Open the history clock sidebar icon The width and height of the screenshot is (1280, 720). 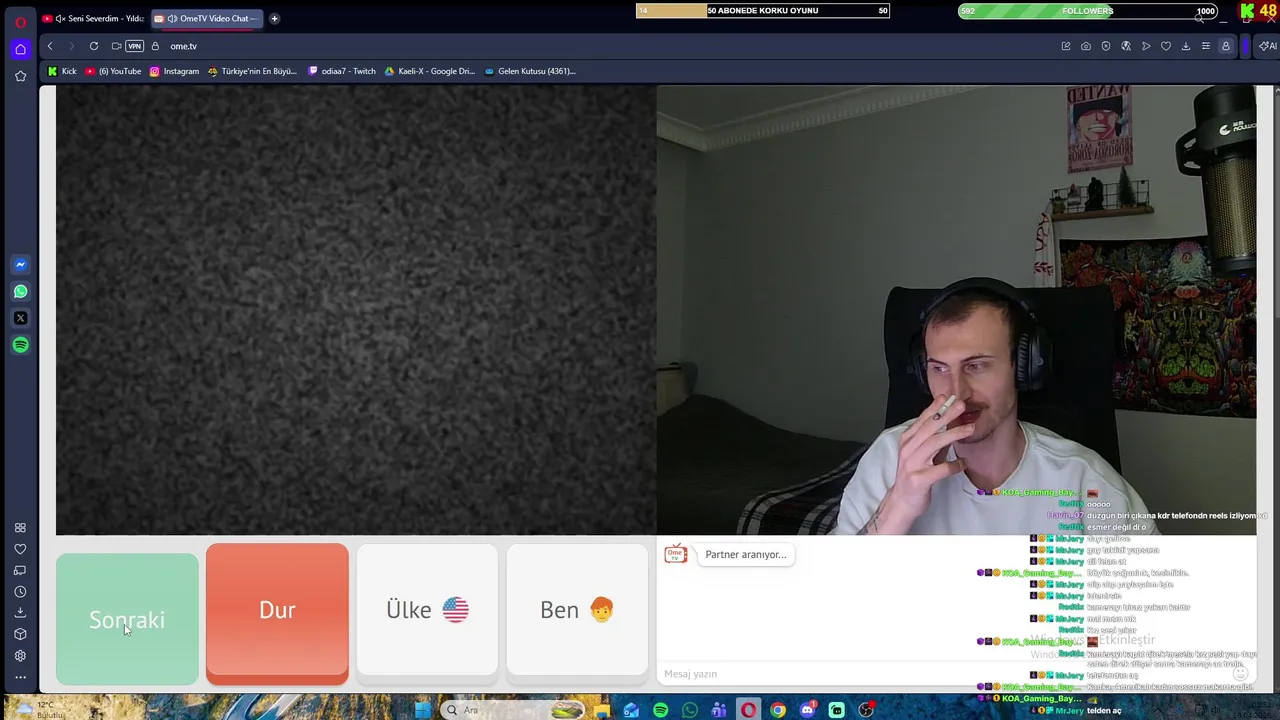point(20,592)
